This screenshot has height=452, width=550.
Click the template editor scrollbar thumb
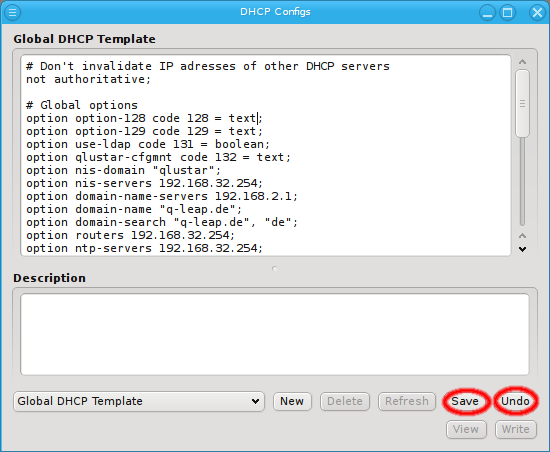pos(522,103)
